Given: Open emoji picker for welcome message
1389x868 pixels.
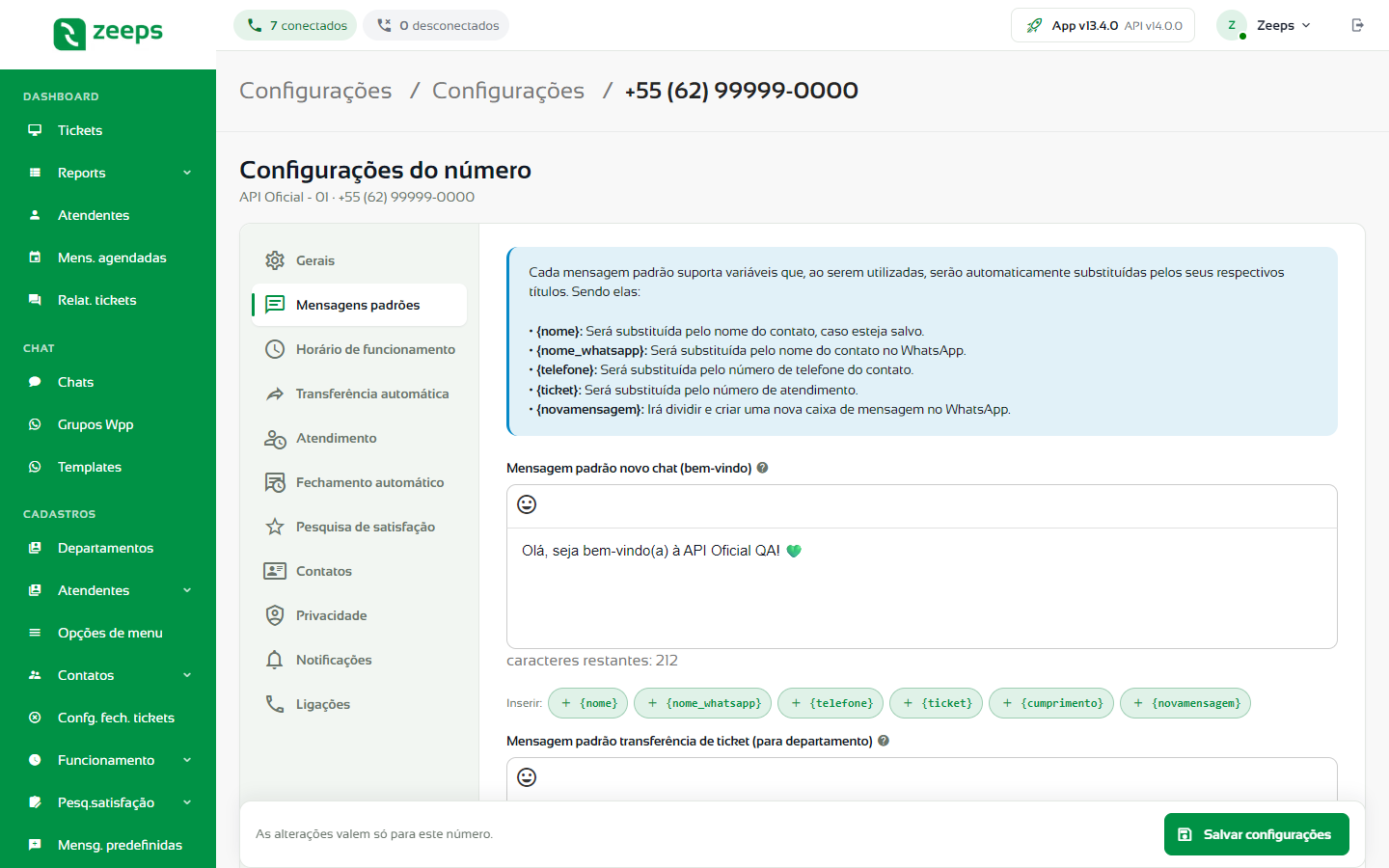Looking at the screenshot, I should tap(527, 504).
